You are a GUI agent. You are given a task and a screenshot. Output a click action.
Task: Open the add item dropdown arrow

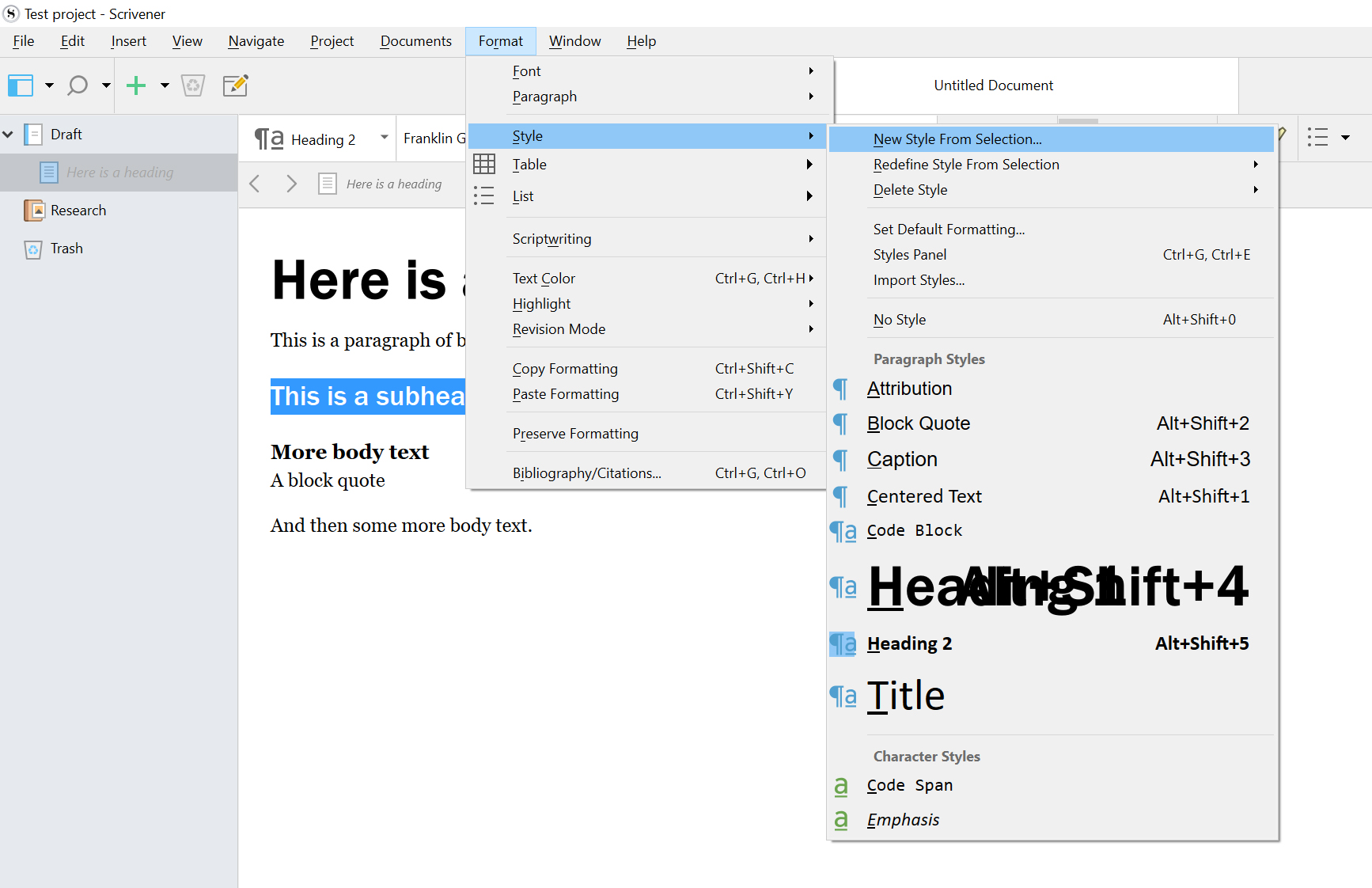click(x=165, y=85)
